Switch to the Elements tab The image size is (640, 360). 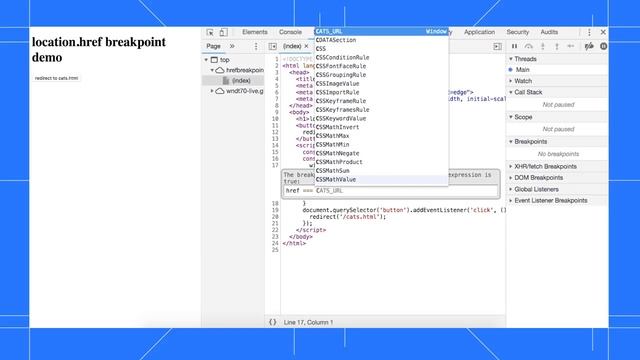click(255, 32)
